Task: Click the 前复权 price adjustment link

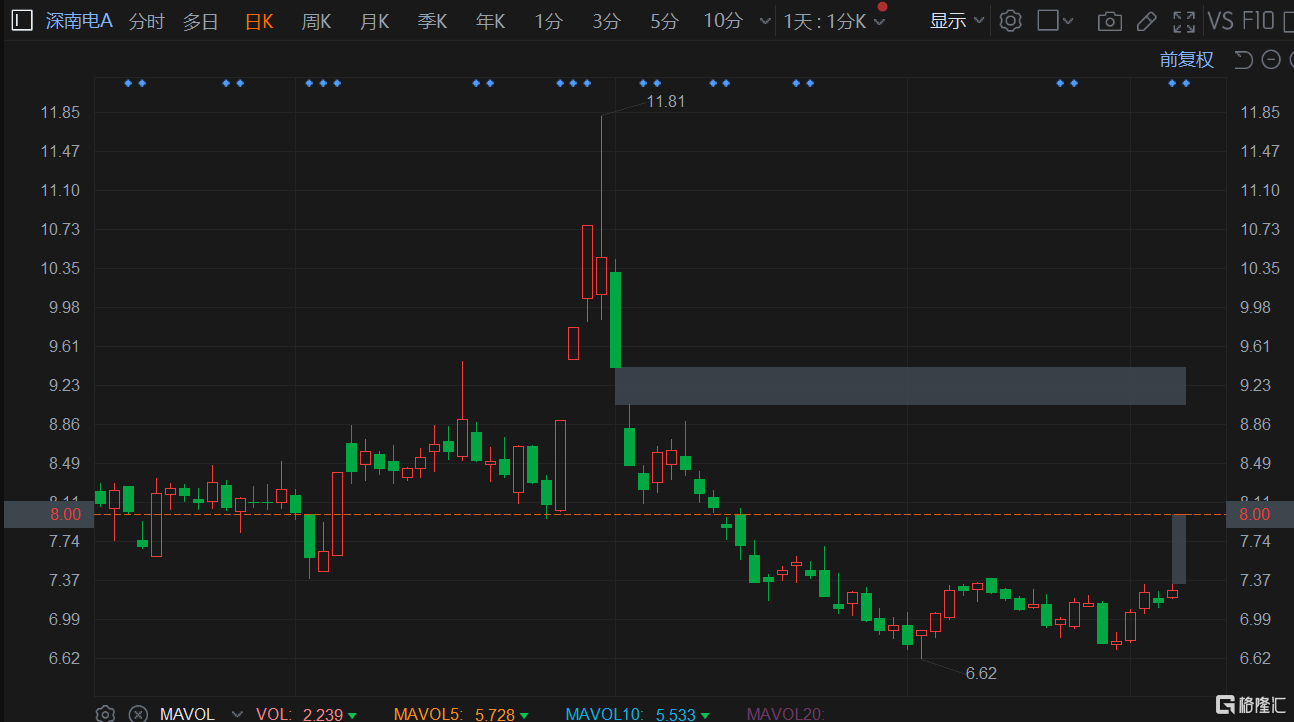Action: [x=1187, y=60]
